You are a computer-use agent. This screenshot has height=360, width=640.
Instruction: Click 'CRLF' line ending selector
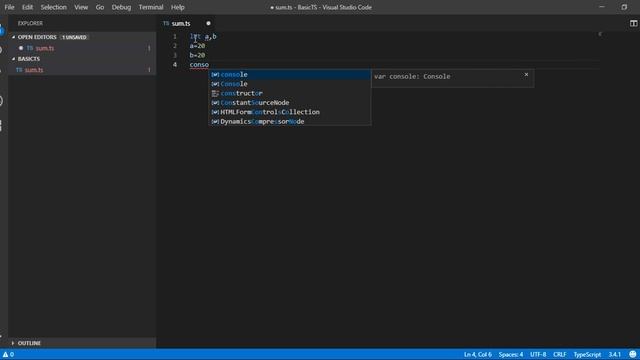pos(559,354)
